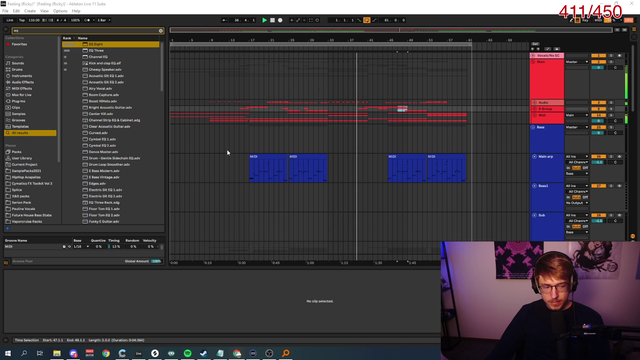This screenshot has height=360, width=640.
Task: Select EQ Eight in the browser results
Action: coord(111,44)
